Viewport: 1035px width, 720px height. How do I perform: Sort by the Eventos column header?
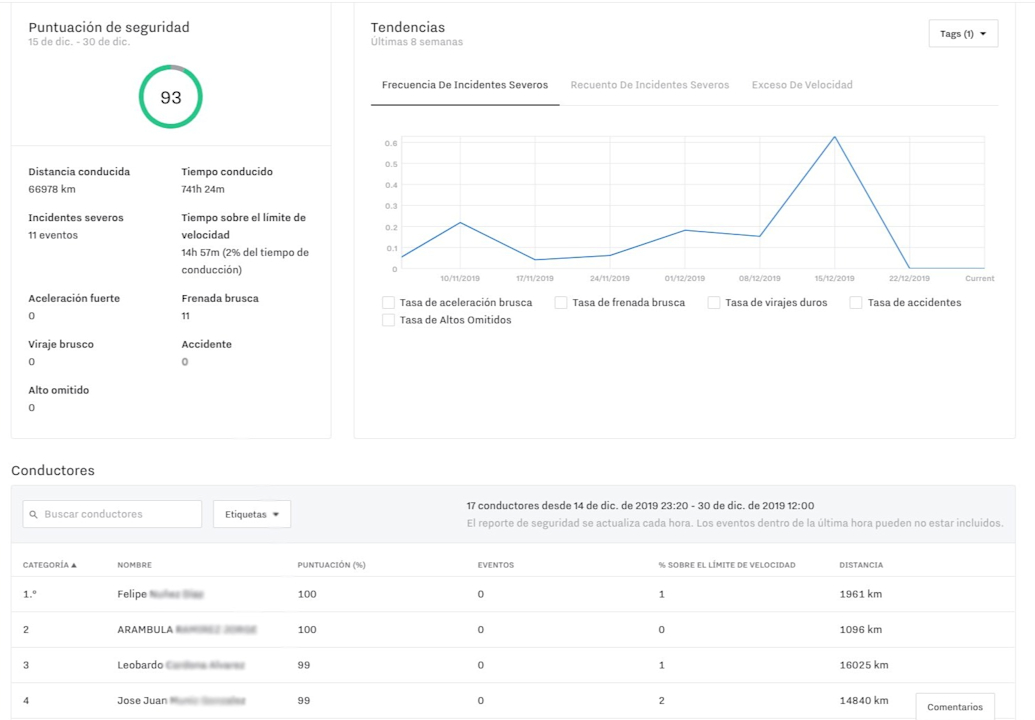click(x=496, y=566)
